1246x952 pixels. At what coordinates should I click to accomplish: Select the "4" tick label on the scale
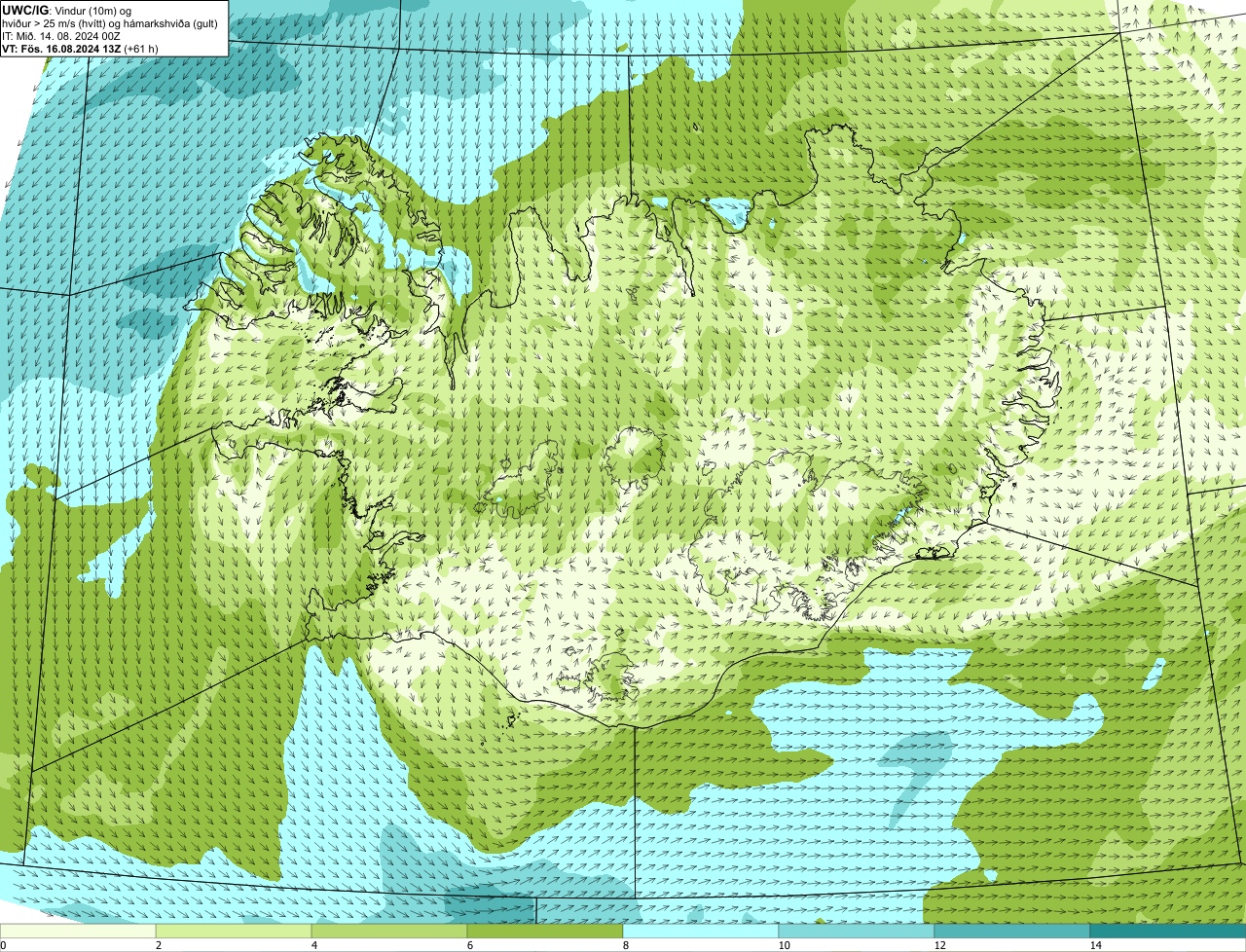(313, 945)
